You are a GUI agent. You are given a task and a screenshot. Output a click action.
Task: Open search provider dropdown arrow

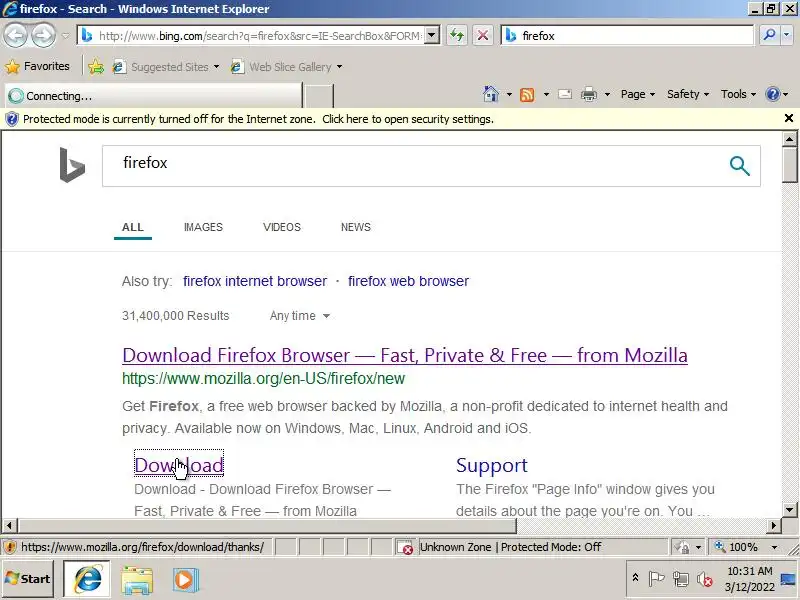(787, 35)
